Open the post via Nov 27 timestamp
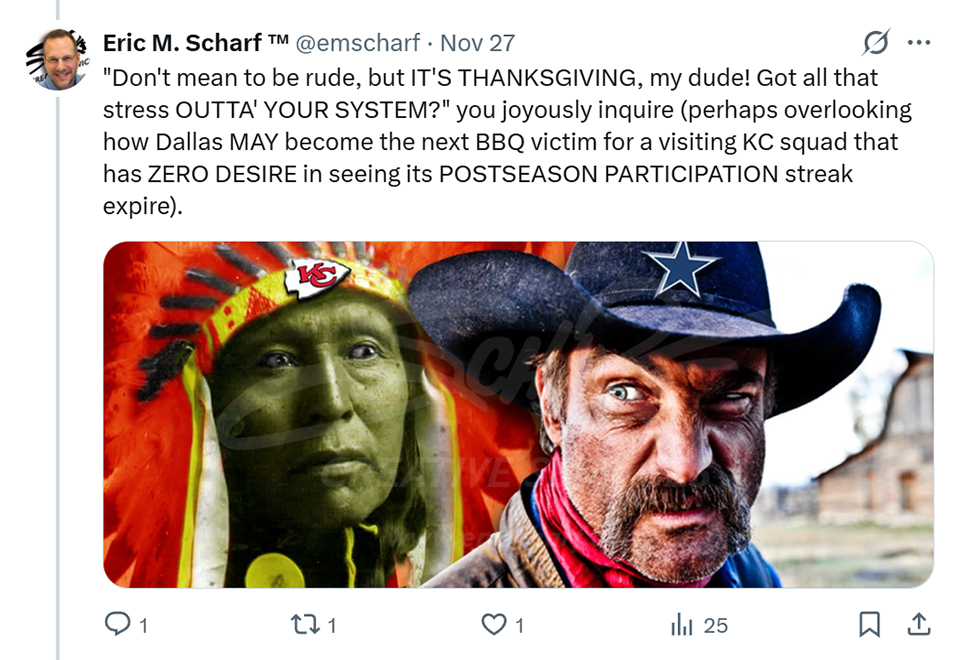 [477, 43]
